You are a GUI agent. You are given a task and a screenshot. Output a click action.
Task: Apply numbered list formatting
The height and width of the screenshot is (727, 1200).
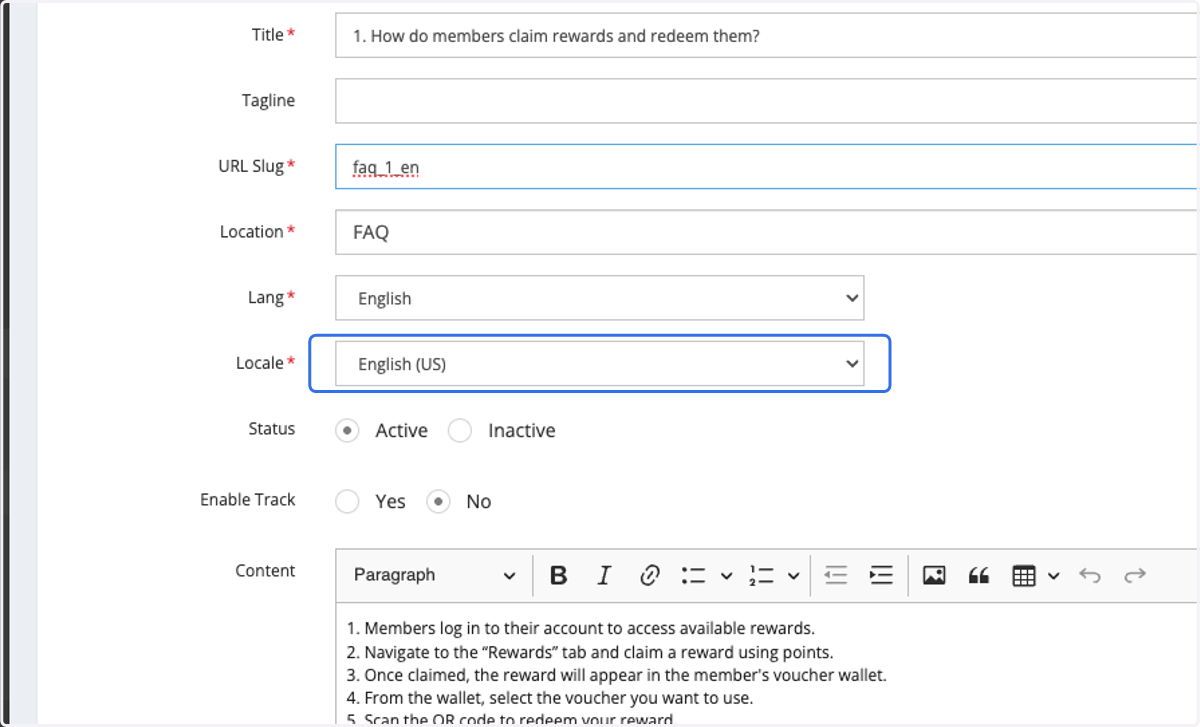point(761,575)
